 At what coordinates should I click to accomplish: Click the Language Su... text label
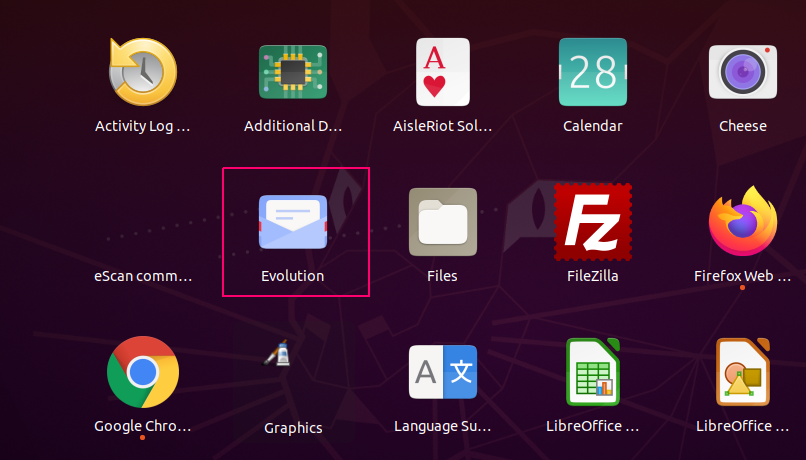pyautogui.click(x=443, y=426)
